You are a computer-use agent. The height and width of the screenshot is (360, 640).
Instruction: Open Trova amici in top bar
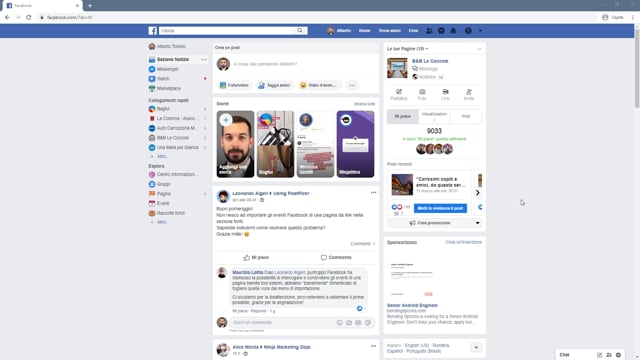(389, 31)
